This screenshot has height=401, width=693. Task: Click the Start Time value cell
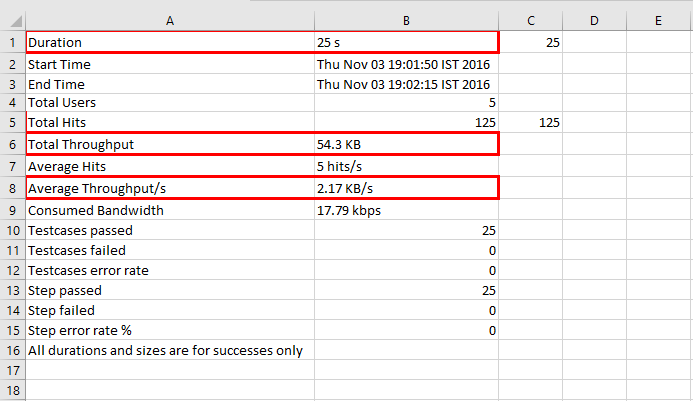[406, 65]
